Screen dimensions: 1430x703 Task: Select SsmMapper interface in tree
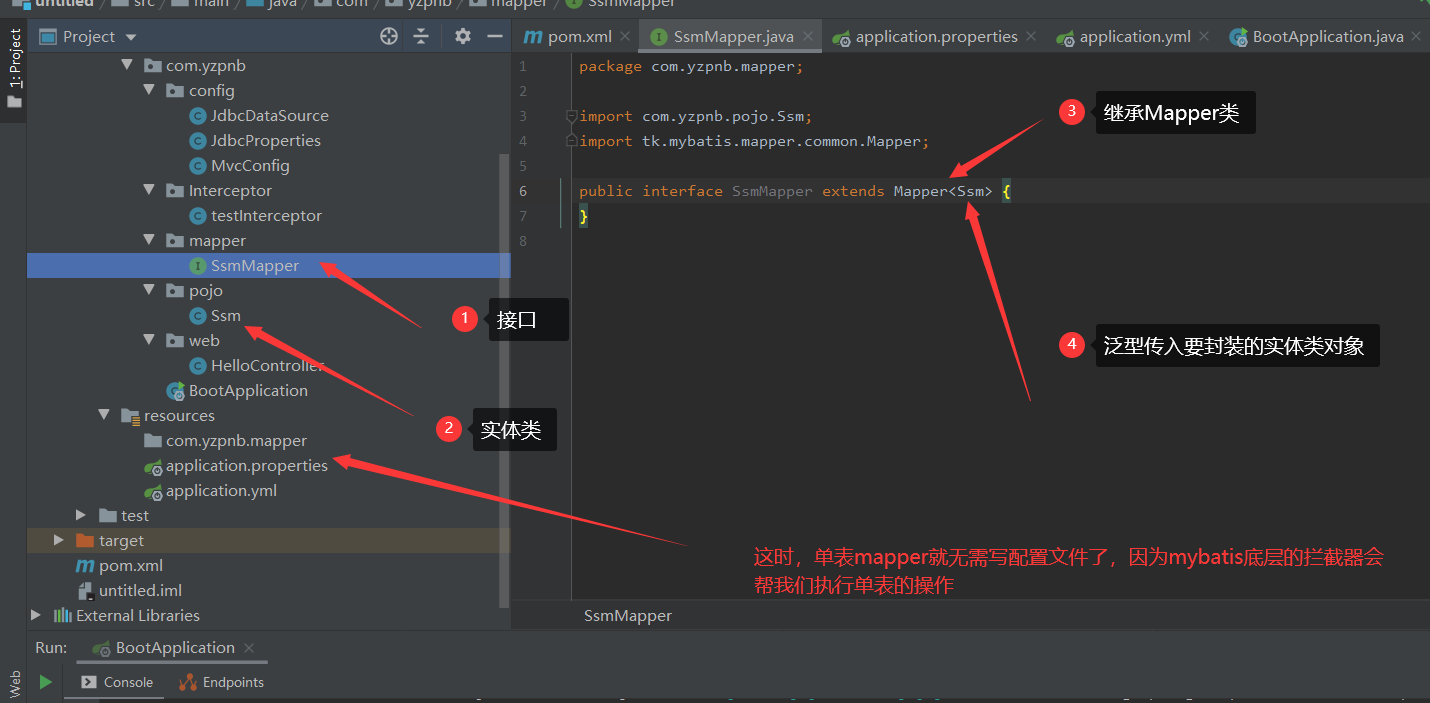pos(244,265)
